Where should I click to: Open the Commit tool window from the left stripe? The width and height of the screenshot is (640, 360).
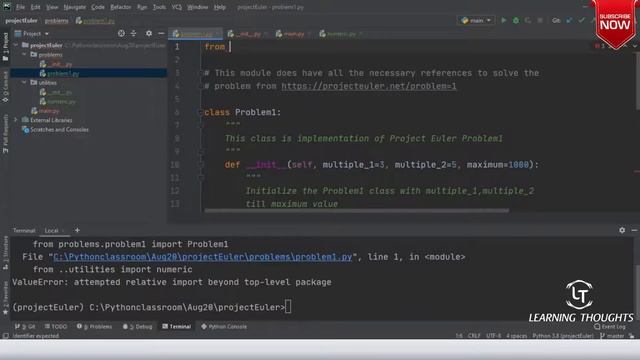point(5,87)
